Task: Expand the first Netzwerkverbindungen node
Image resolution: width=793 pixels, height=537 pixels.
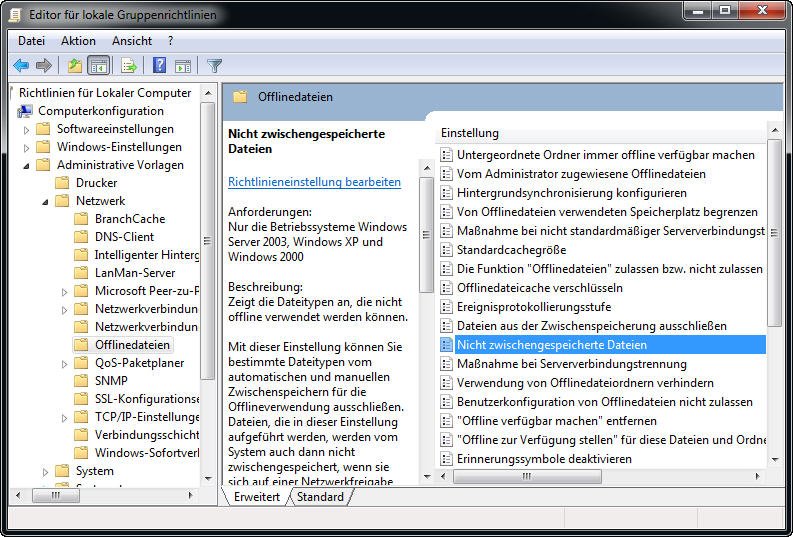Action: pos(64,309)
